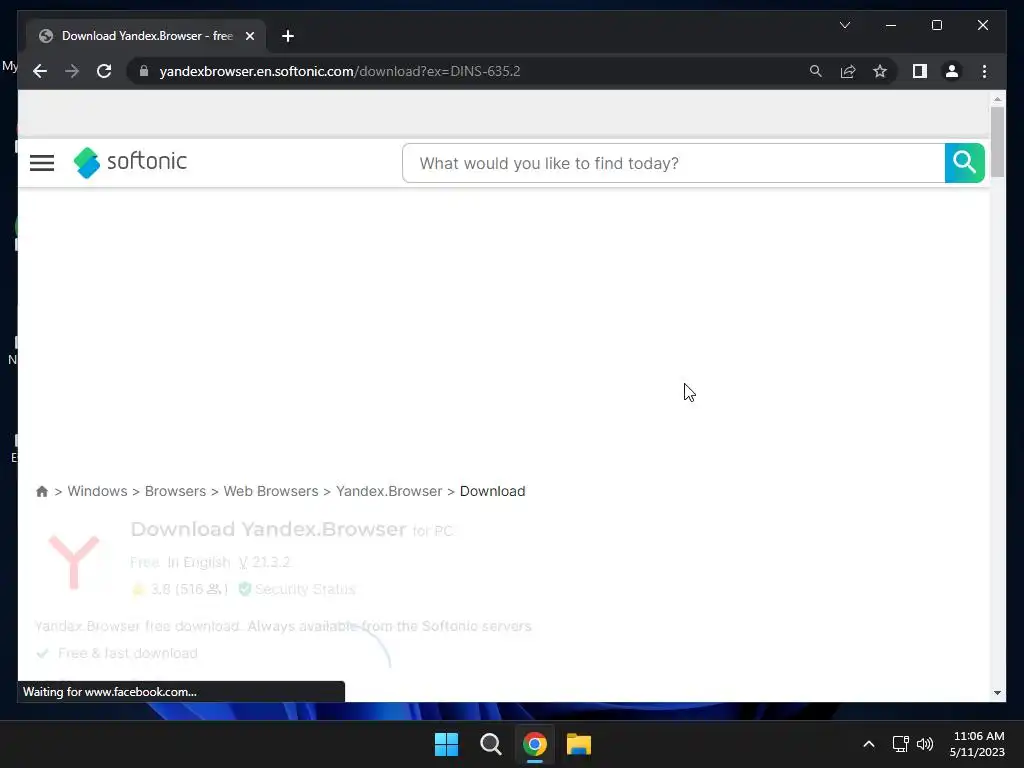Open Chrome side panel

pos(920,71)
